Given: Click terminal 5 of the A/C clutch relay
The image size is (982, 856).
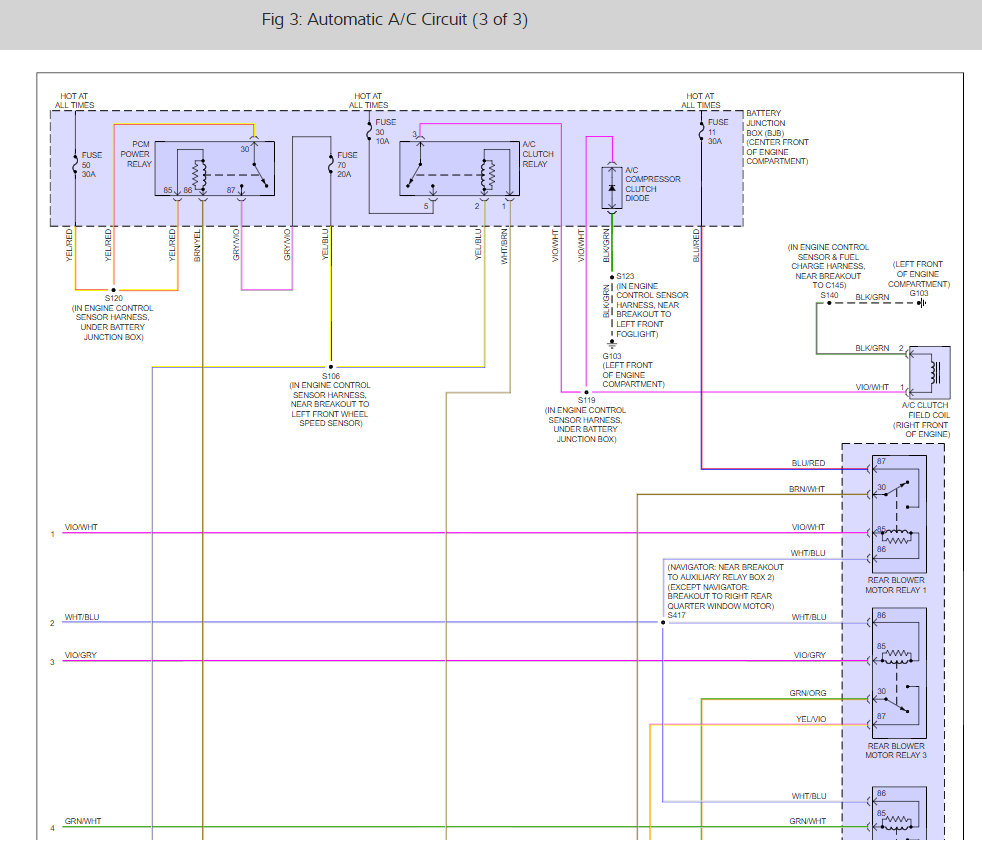Looking at the screenshot, I should point(426,206).
